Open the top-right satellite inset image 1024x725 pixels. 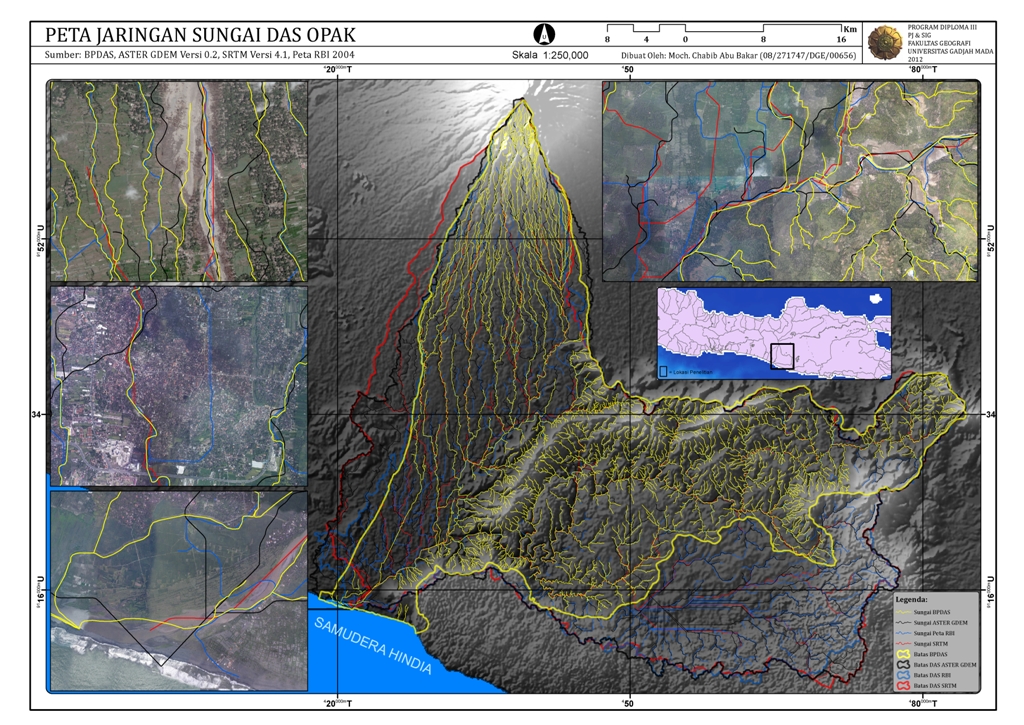[x=790, y=181]
